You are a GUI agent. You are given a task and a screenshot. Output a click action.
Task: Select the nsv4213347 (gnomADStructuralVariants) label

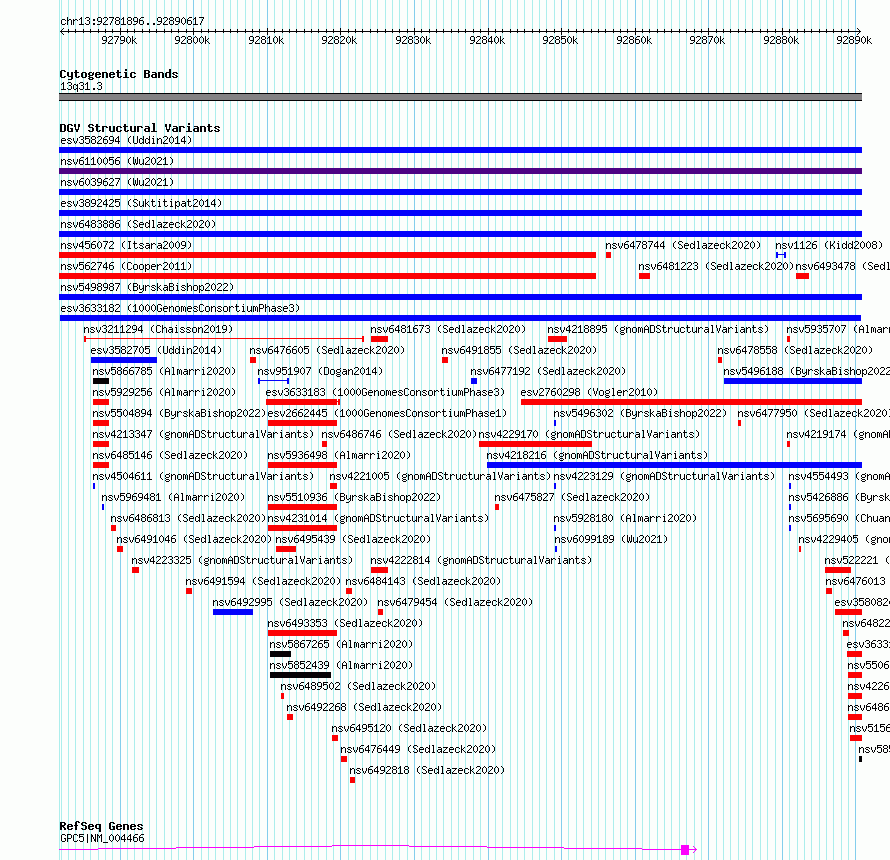click(203, 434)
